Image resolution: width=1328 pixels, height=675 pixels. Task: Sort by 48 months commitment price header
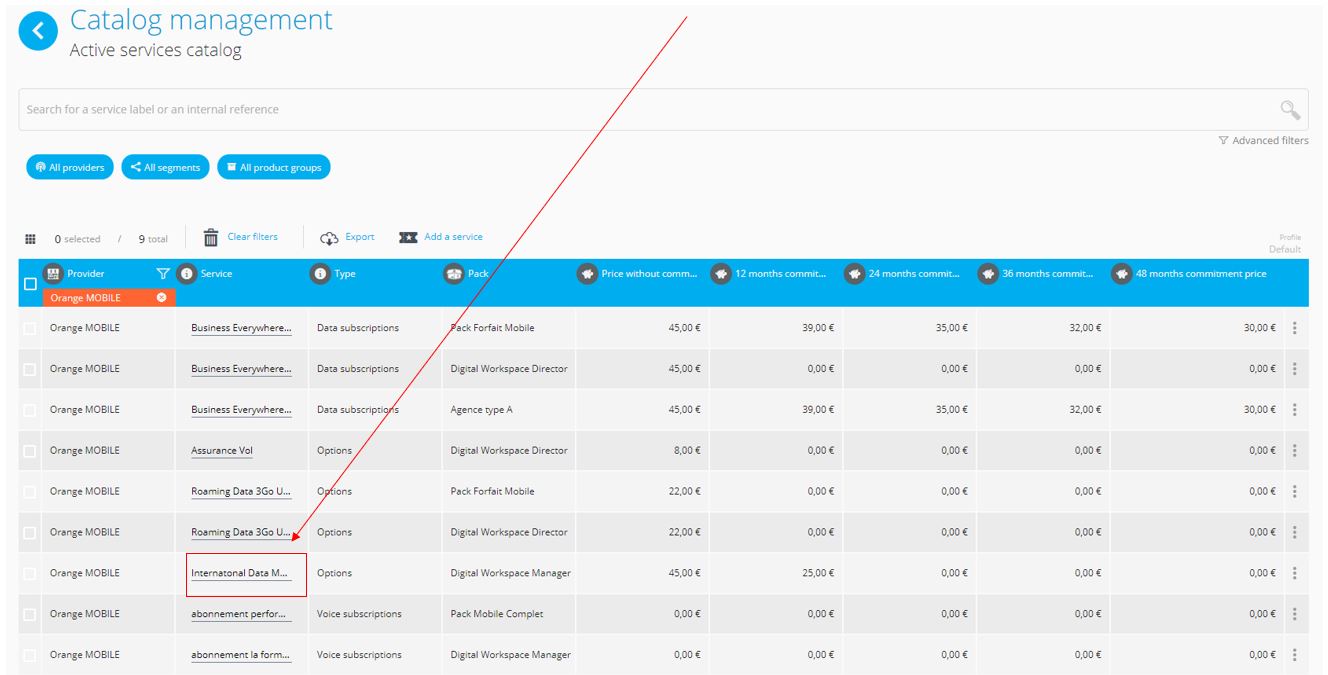pos(1201,273)
